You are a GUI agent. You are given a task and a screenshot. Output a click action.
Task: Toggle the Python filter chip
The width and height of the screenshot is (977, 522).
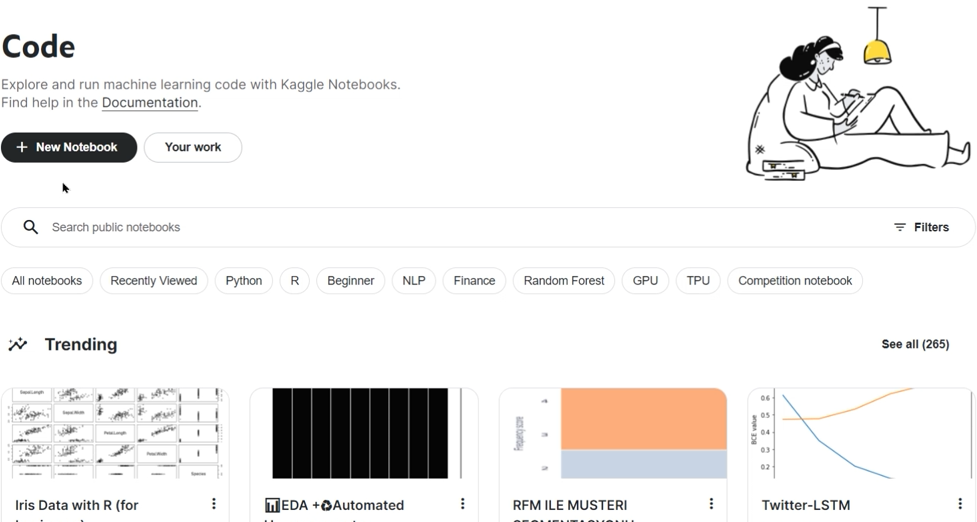pyautogui.click(x=243, y=281)
